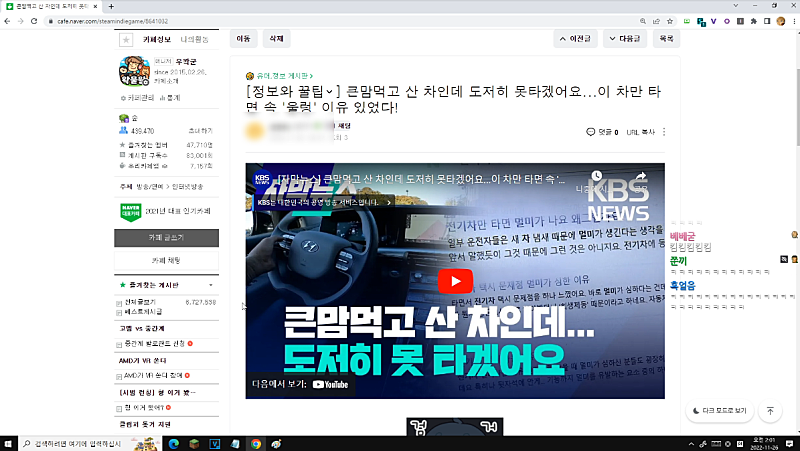The image size is (800, 451).
Task: Open the Chrome three-dot menu
Action: [794, 21]
